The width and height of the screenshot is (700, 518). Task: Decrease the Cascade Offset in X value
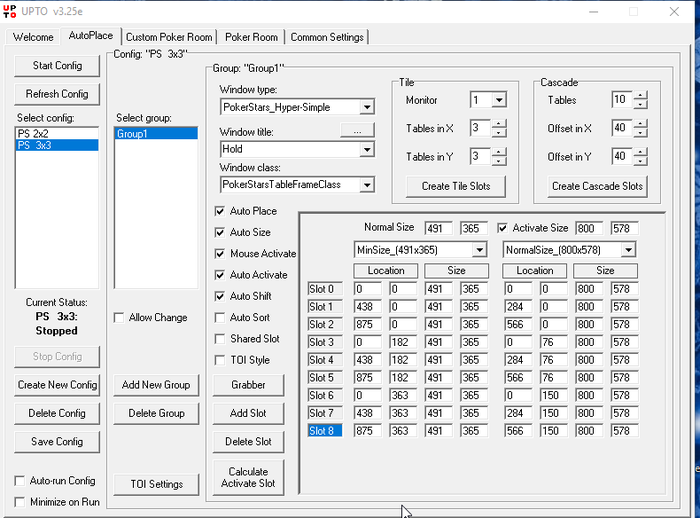coord(640,133)
